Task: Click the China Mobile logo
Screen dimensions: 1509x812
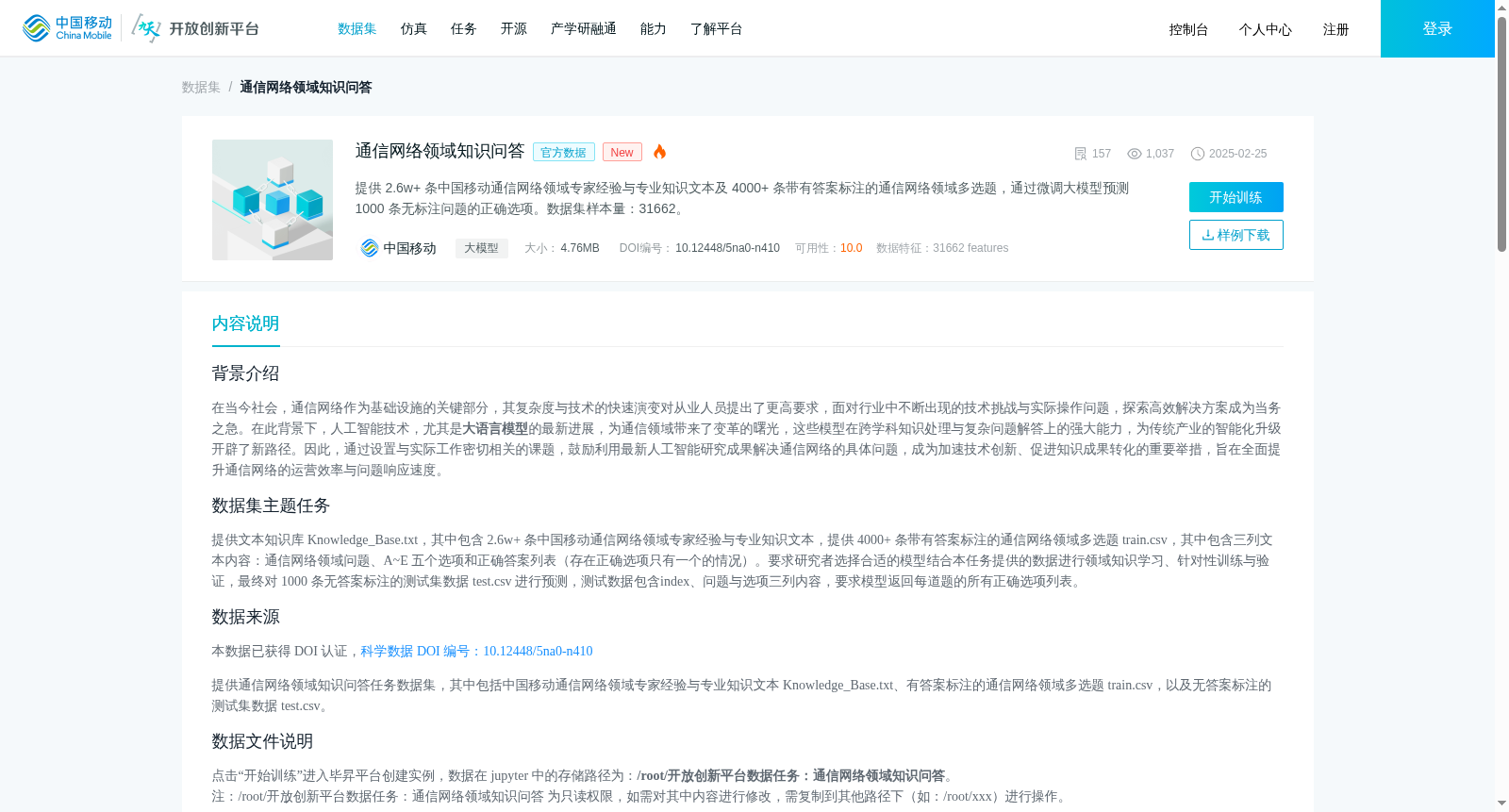Action: click(x=67, y=28)
